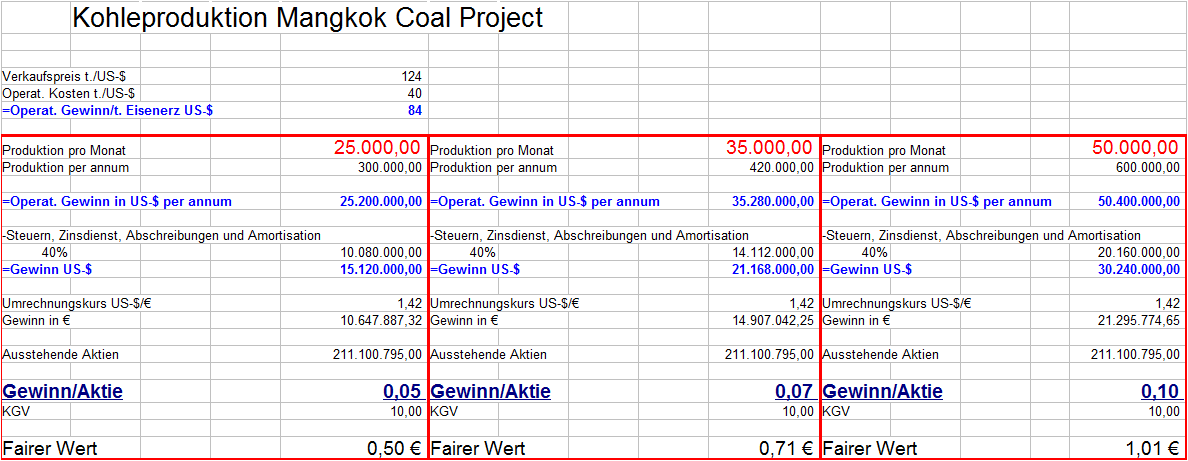Select the red 50.000,00 monthly production cell
The width and height of the screenshot is (1188, 461).
coord(1135,148)
